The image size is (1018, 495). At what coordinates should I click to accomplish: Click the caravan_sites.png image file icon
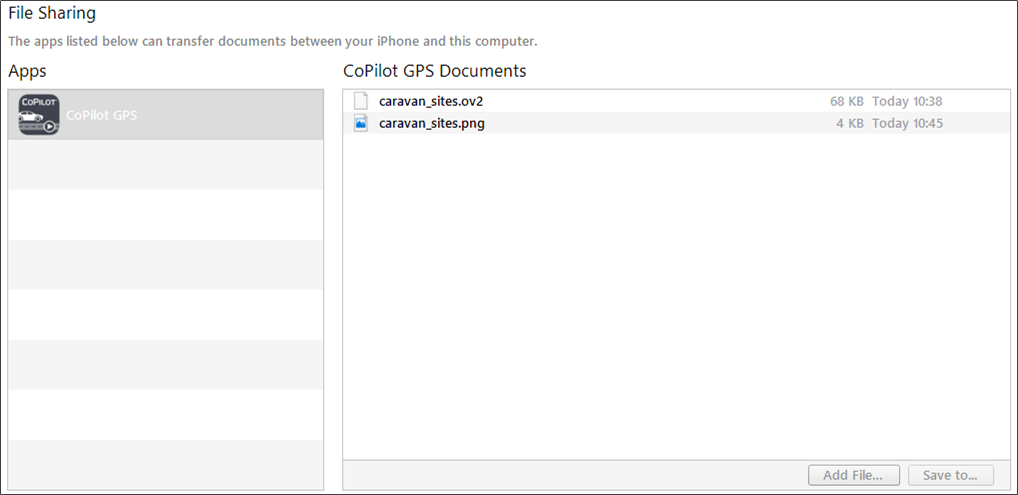[361, 123]
